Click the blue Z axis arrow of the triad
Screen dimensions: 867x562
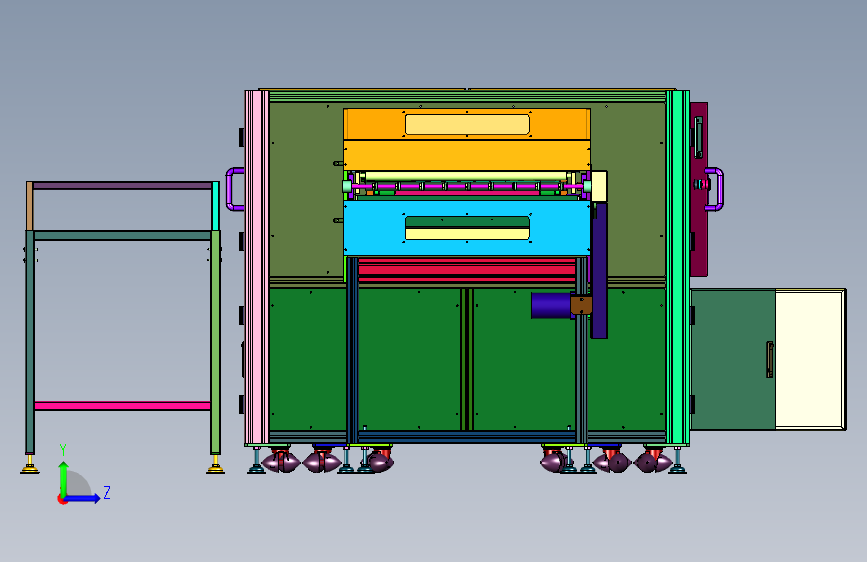[83, 498]
